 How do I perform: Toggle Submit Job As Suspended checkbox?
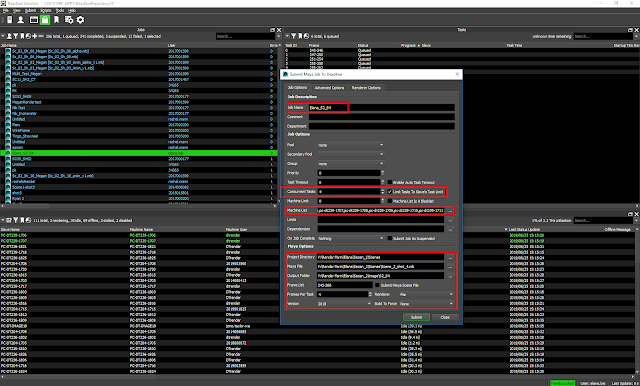(x=390, y=238)
